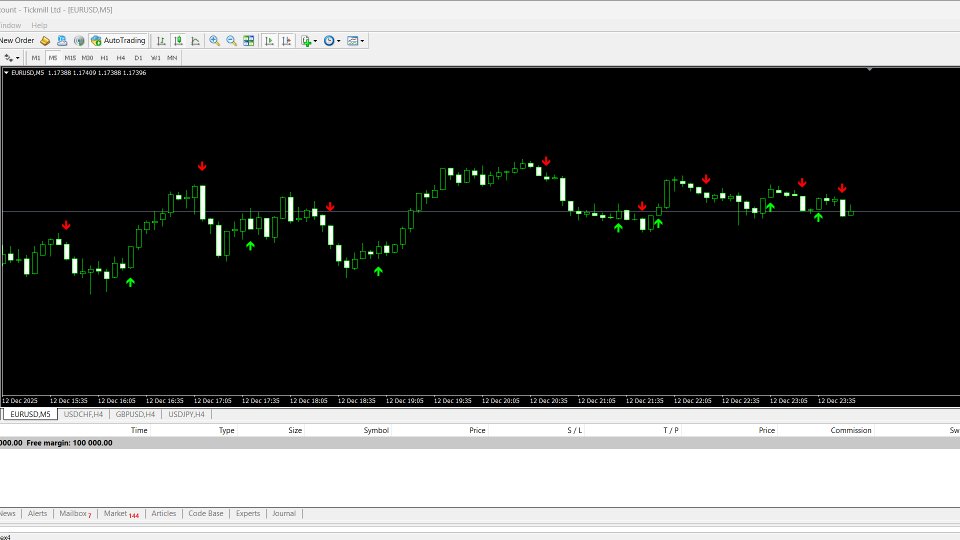The width and height of the screenshot is (960, 540).
Task: Open the Window menu
Action: (x=10, y=25)
